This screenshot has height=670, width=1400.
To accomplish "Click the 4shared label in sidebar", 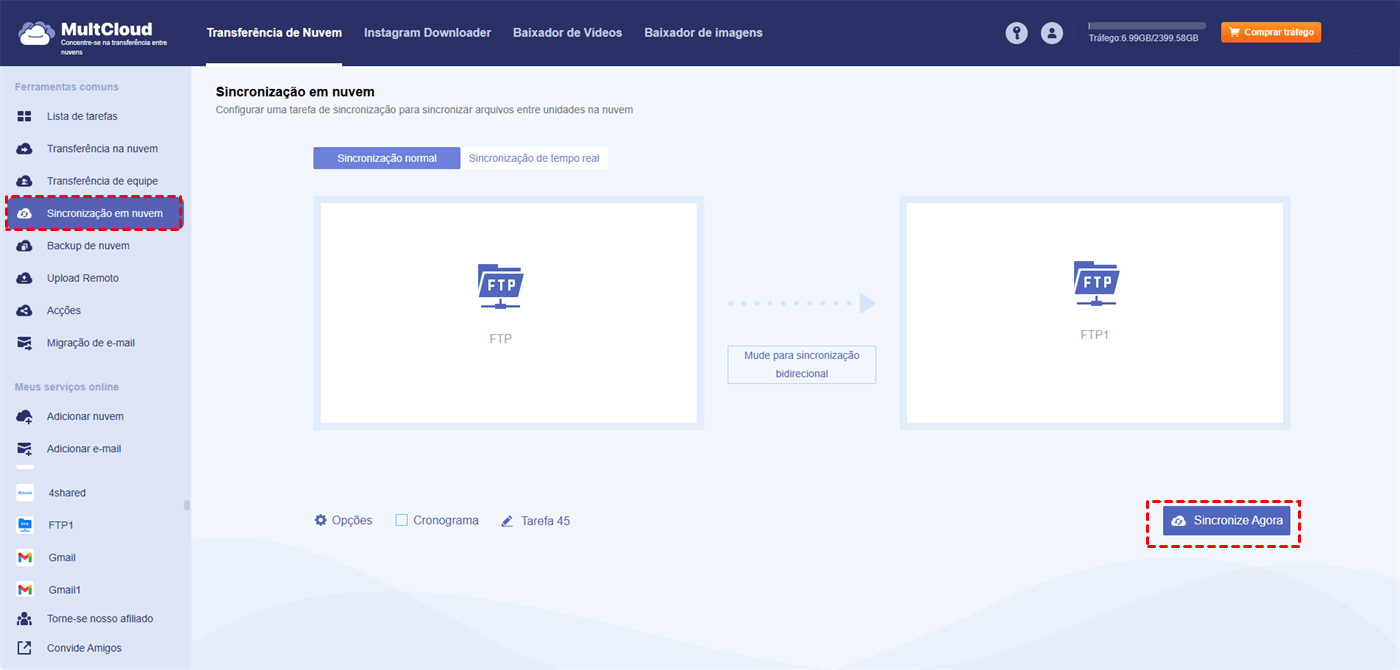I will click(67, 493).
